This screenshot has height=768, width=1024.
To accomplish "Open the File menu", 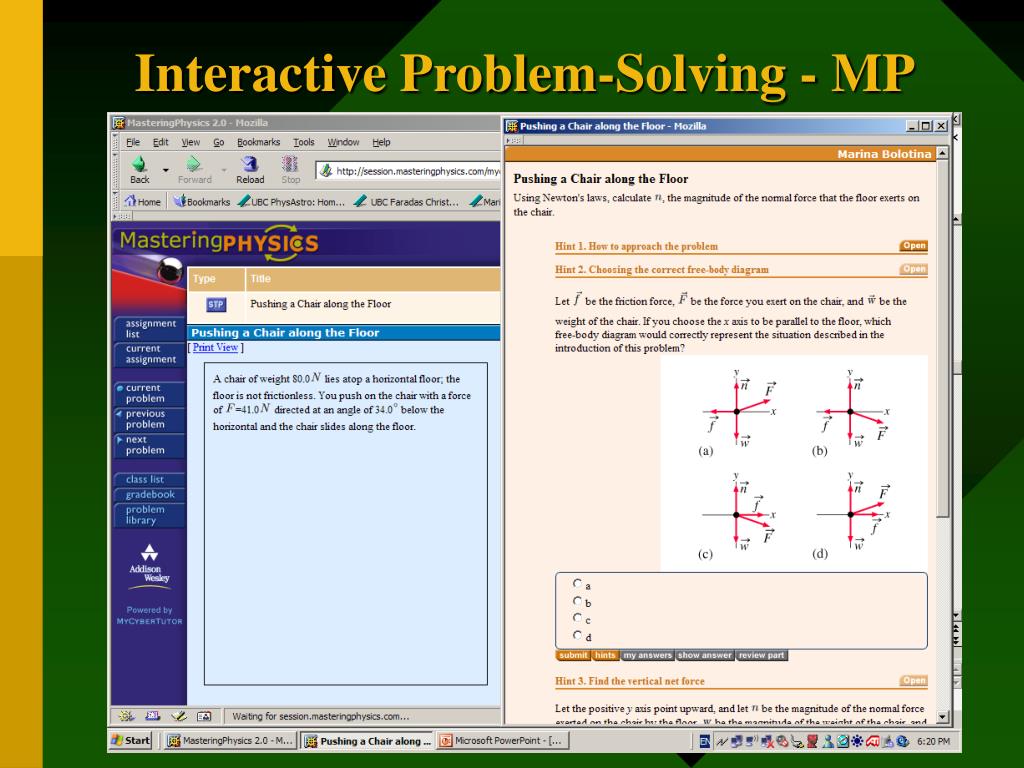I will click(x=133, y=142).
